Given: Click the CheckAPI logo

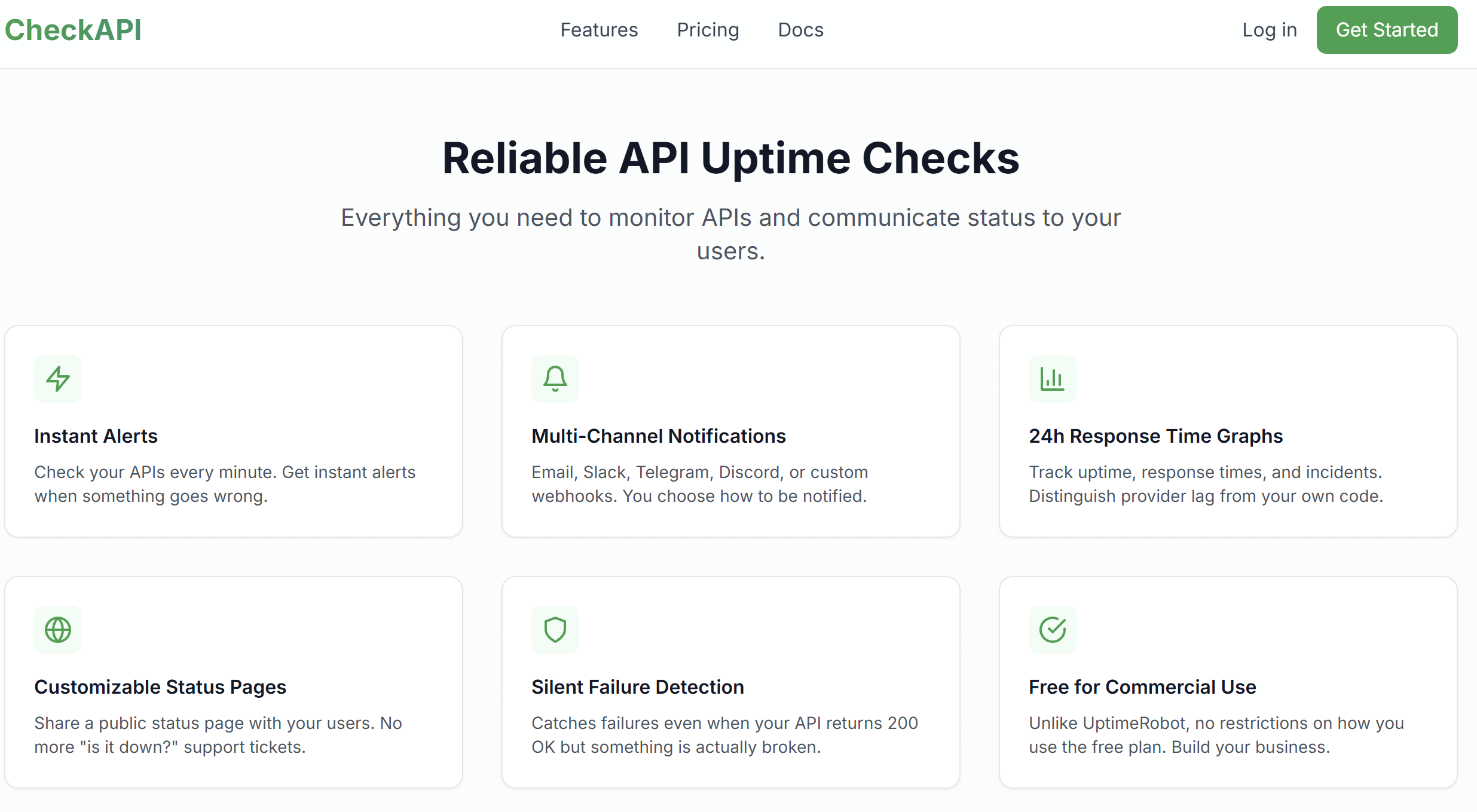Looking at the screenshot, I should coord(72,29).
